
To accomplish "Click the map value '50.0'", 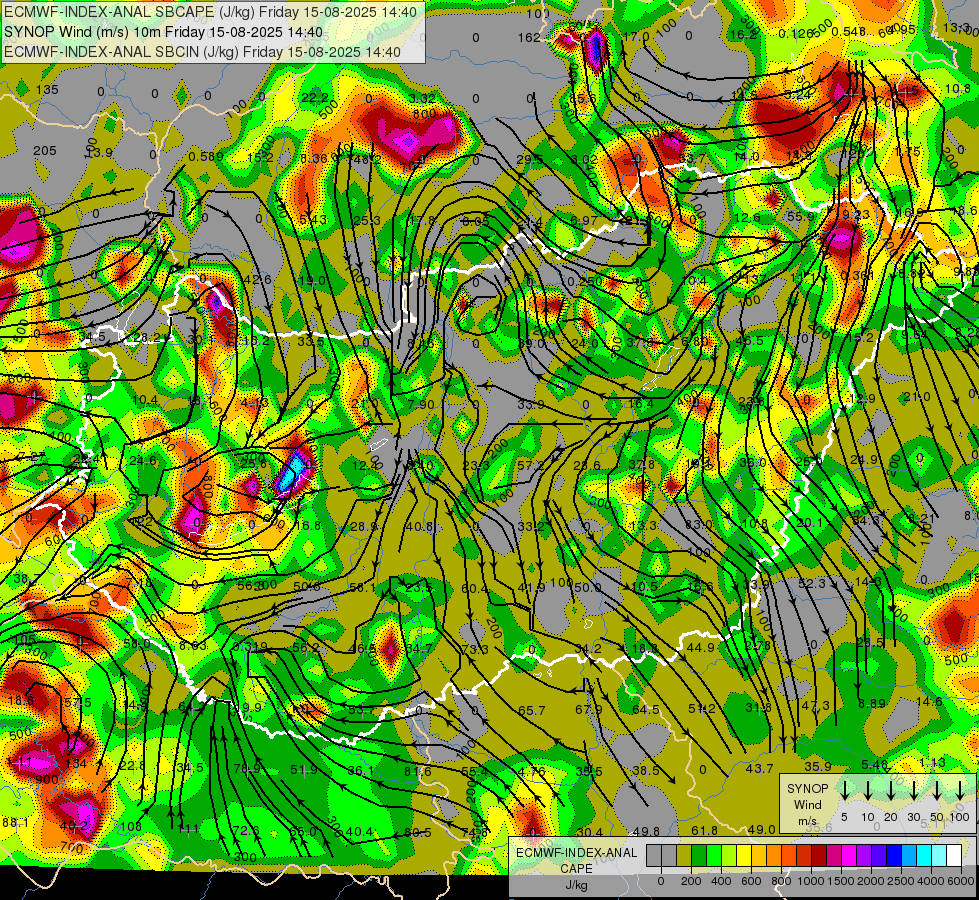I will pos(588,587).
